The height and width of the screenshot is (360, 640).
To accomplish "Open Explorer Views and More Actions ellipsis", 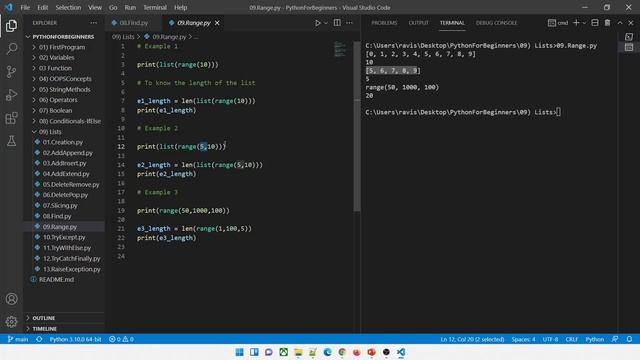I will (93, 23).
